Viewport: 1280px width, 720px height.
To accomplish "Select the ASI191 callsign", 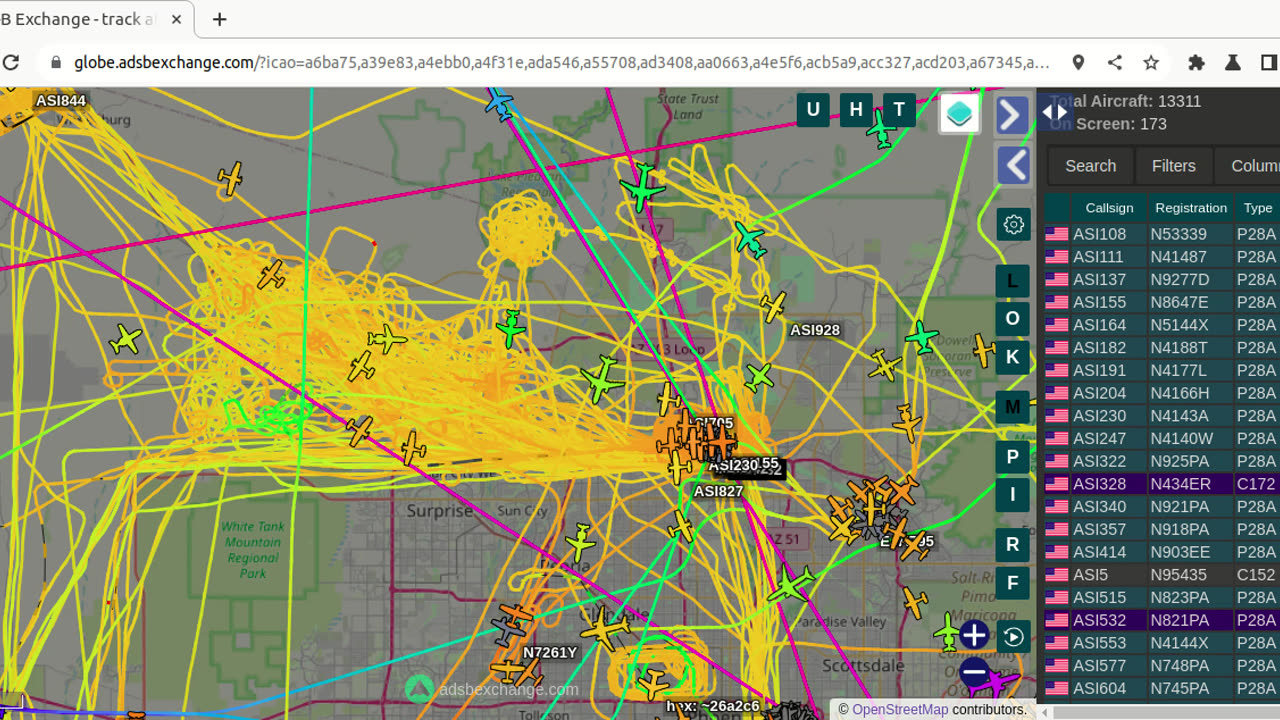I will 1099,370.
